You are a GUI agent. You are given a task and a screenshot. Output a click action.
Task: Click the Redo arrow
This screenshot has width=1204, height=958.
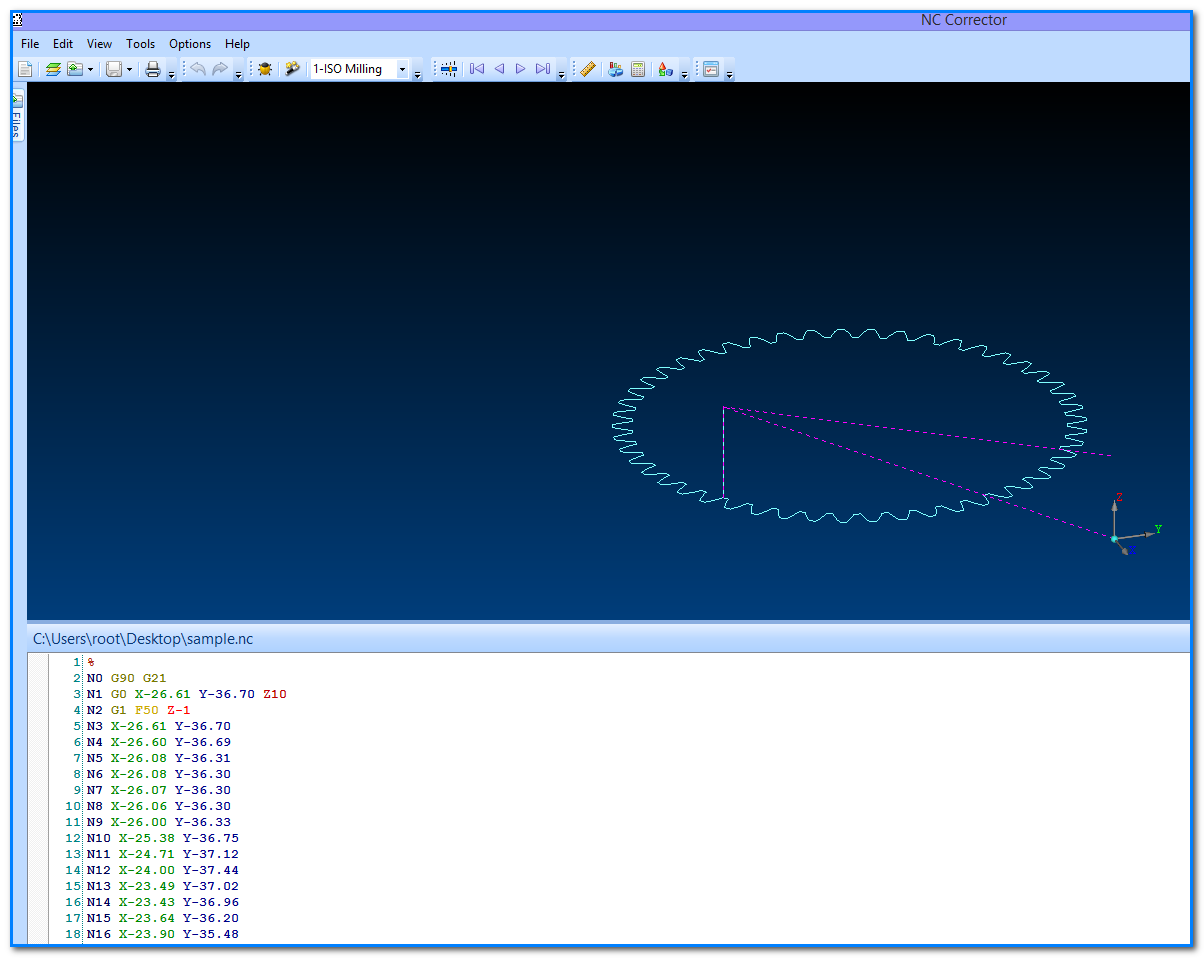point(219,69)
